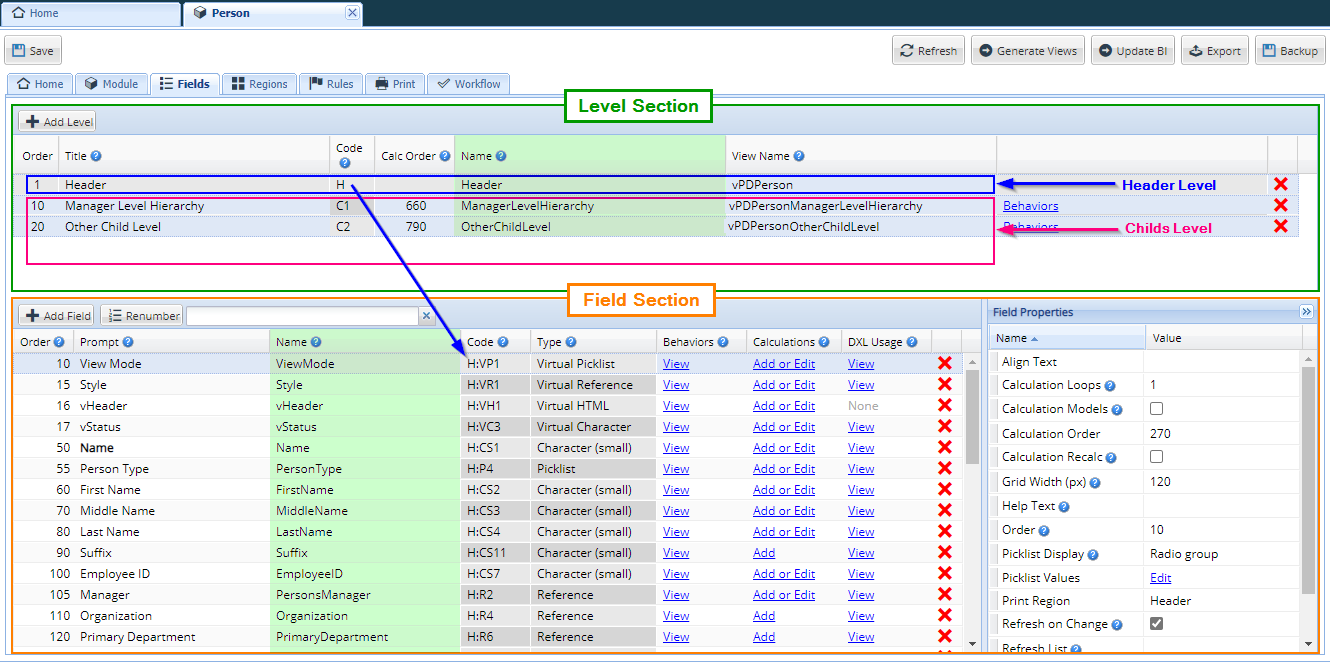
Task: Open the Print tab
Action: (395, 84)
